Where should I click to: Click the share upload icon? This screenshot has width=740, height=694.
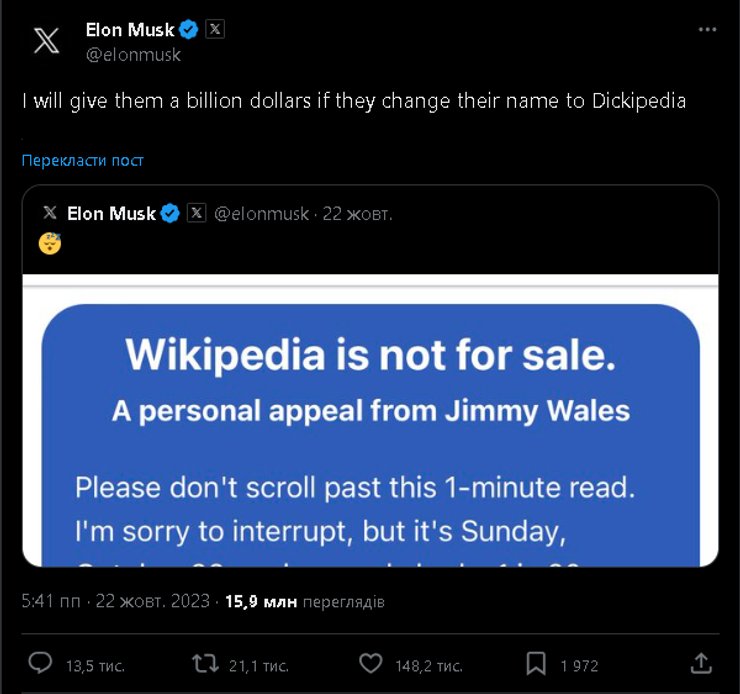point(702,664)
